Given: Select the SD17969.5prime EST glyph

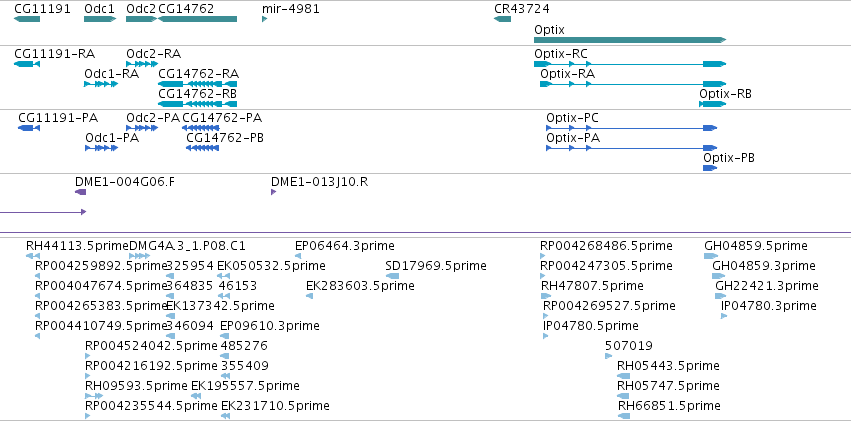Looking at the screenshot, I should [392, 276].
